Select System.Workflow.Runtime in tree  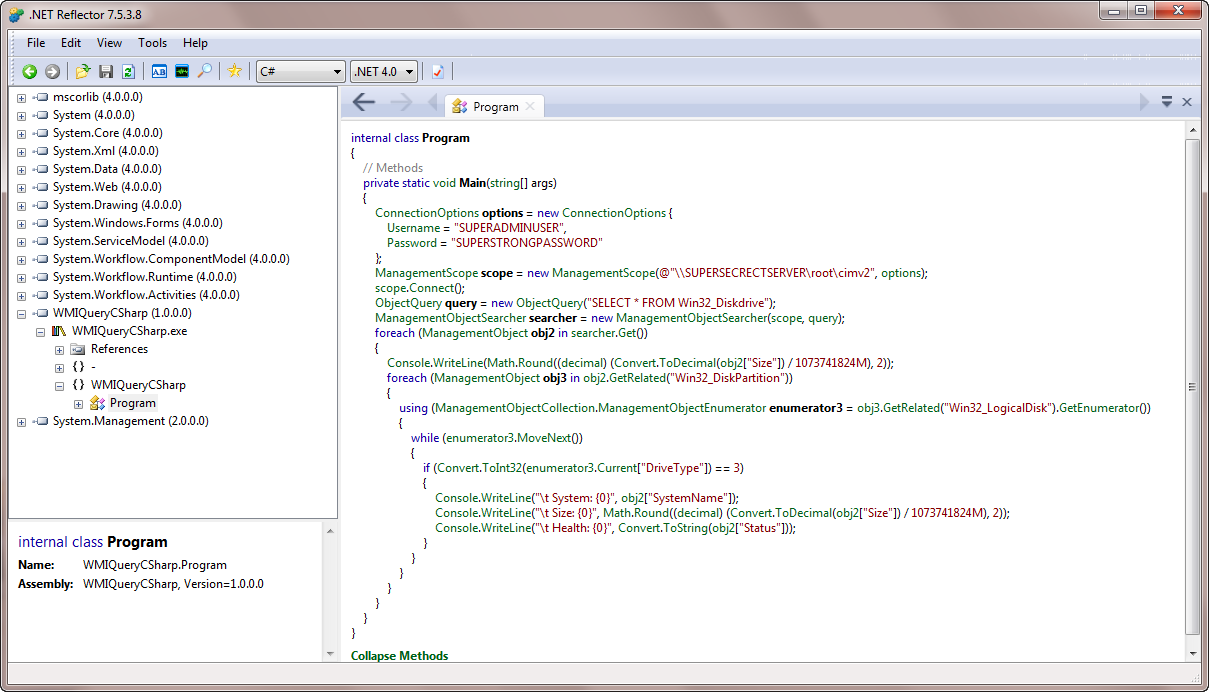(x=145, y=277)
